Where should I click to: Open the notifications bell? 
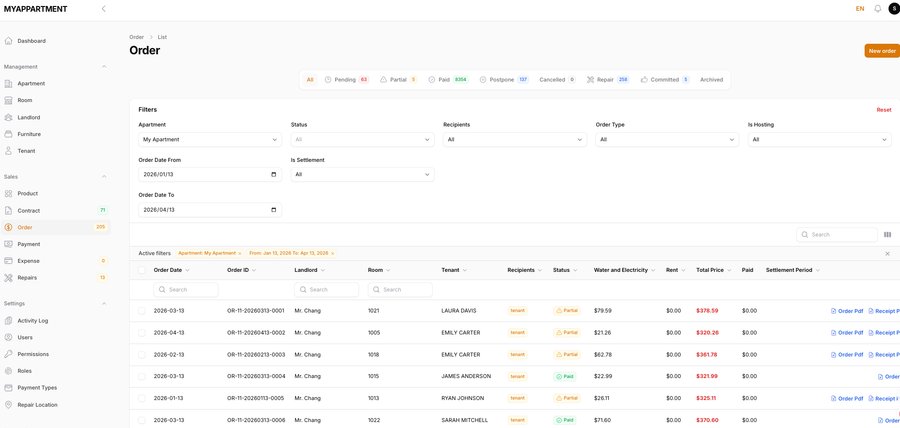click(878, 9)
